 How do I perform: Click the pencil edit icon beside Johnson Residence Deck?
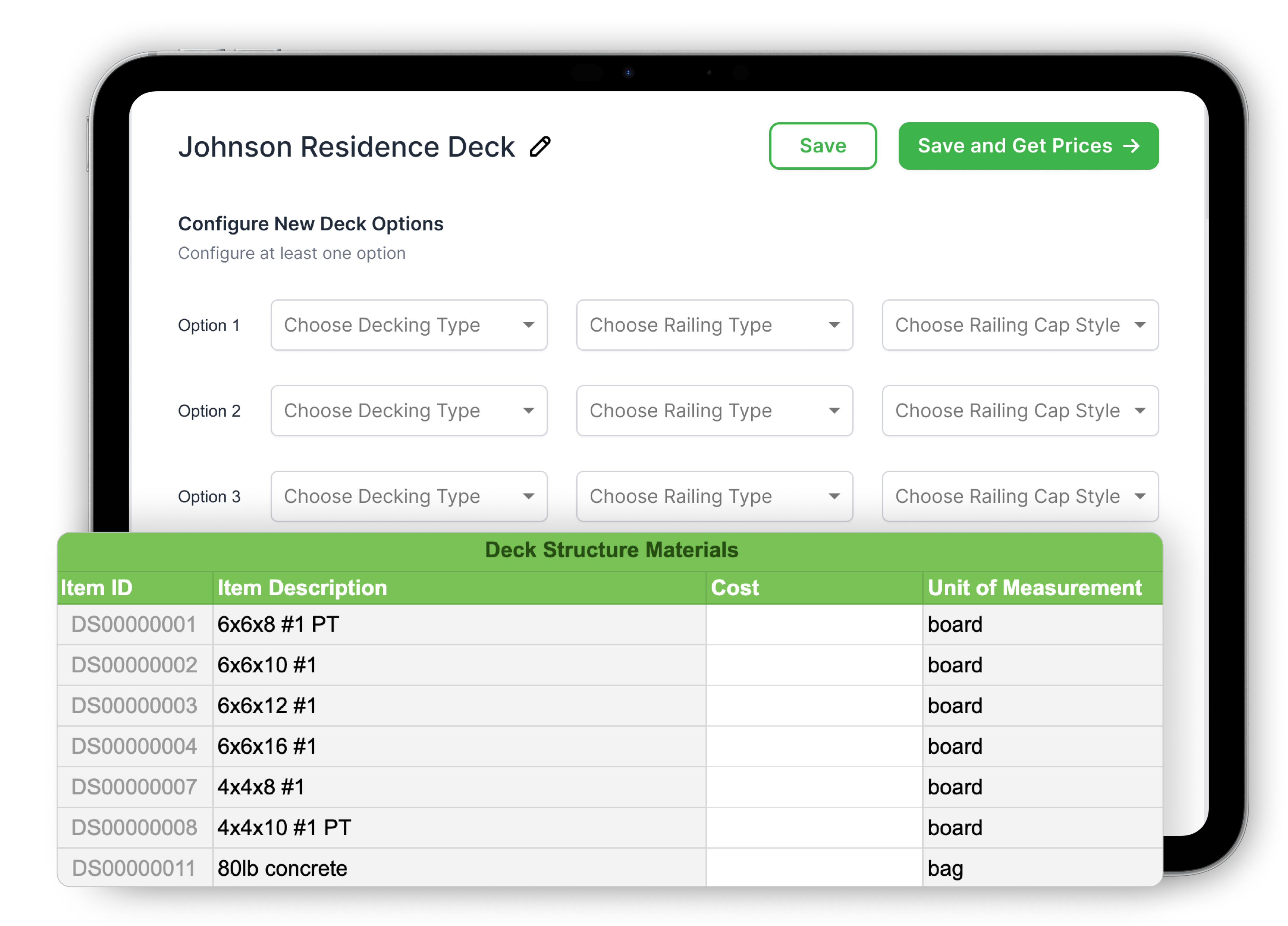pyautogui.click(x=540, y=146)
